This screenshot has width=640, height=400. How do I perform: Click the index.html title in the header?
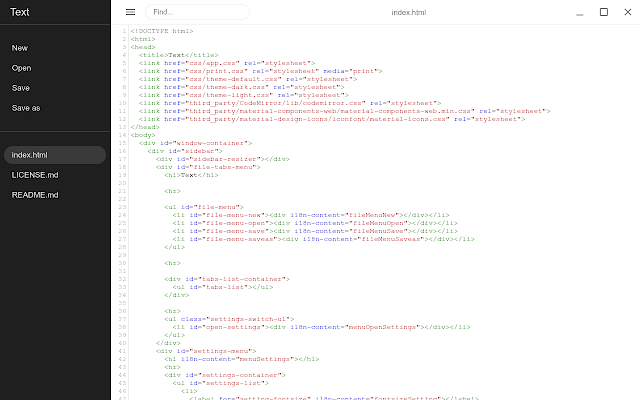tap(409, 13)
